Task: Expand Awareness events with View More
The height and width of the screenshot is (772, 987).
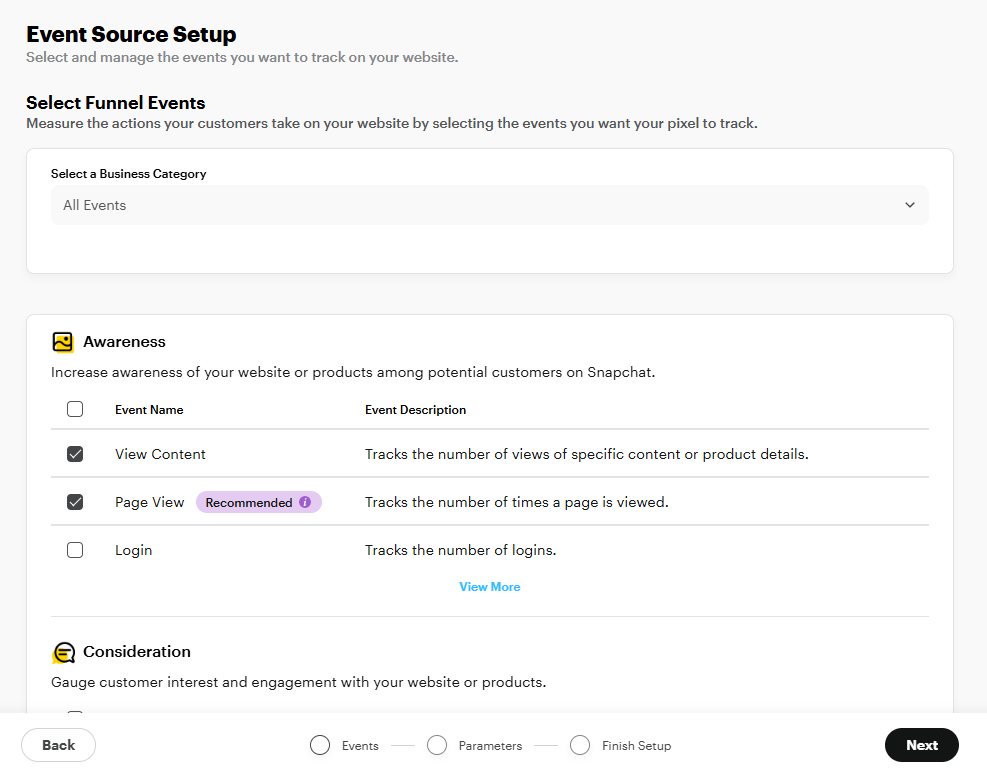Action: tap(490, 587)
